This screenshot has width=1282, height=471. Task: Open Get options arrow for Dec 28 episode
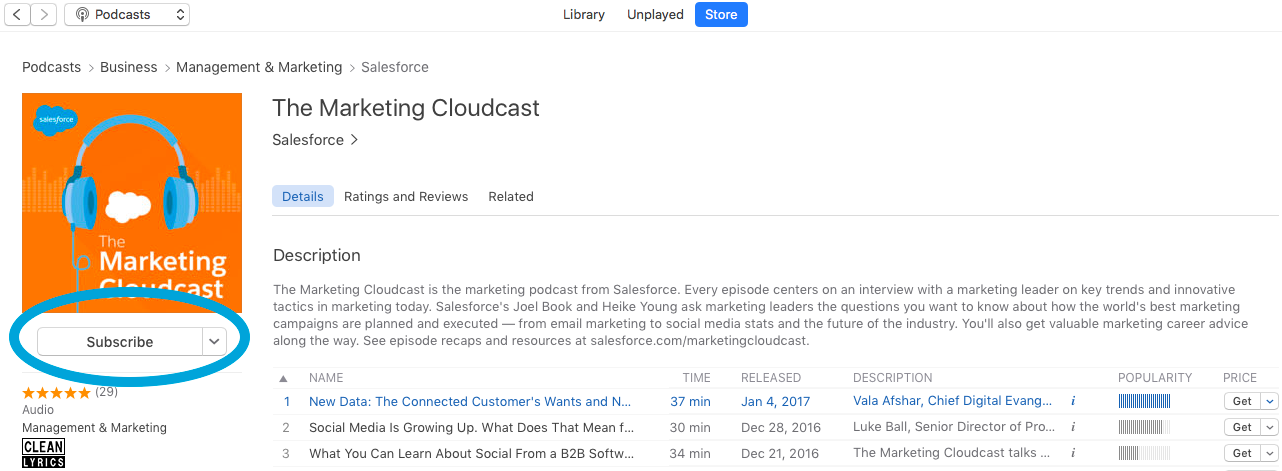[x=1270, y=427]
